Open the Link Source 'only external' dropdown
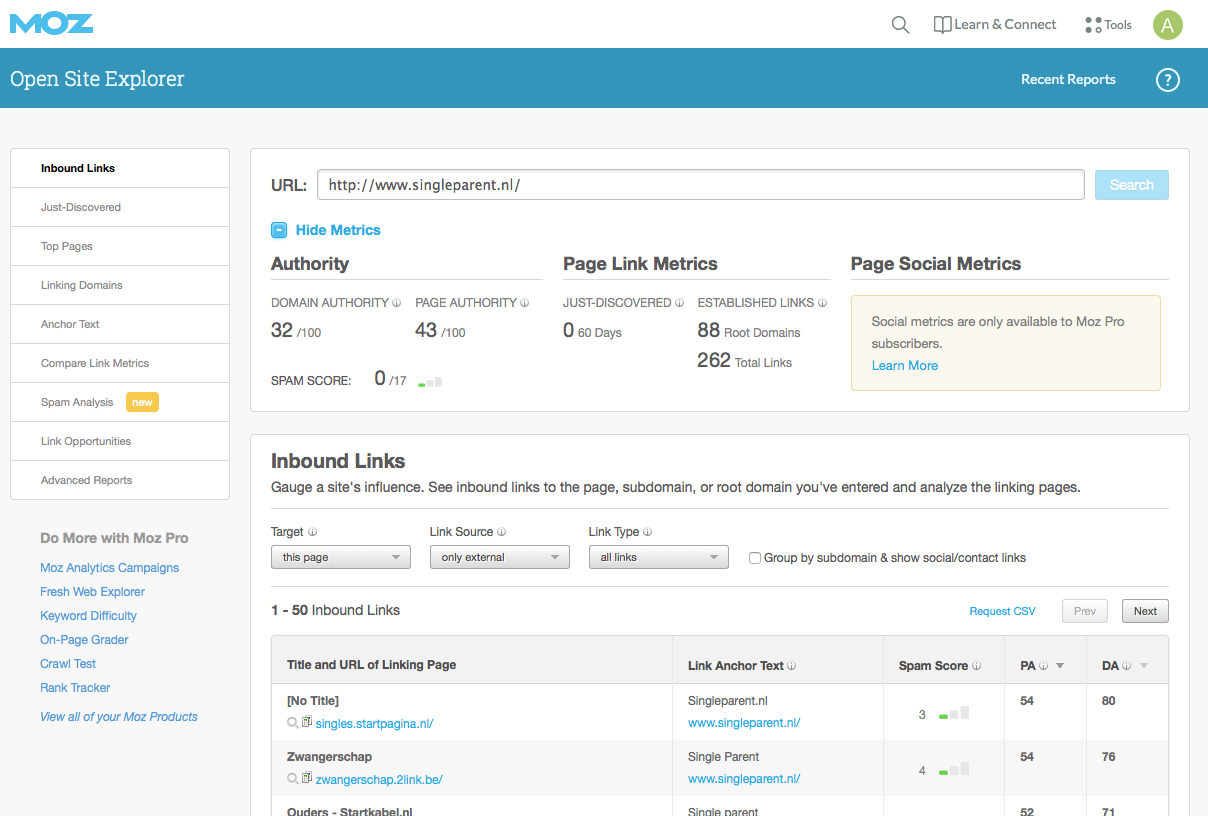The image size is (1208, 816). [x=500, y=557]
